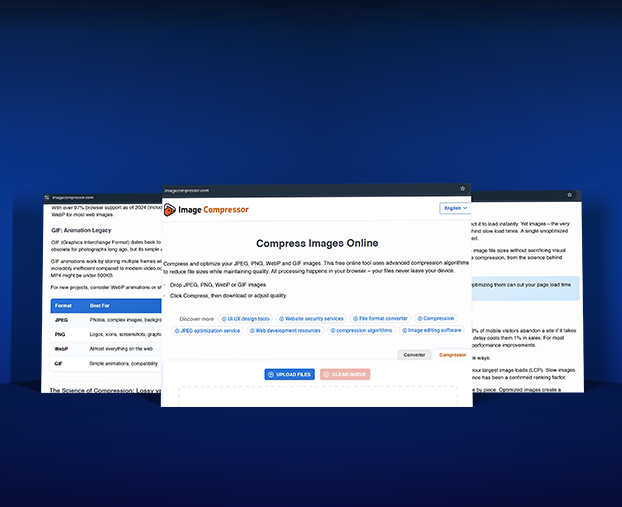Open the File format converter link

pyautogui.click(x=380, y=318)
